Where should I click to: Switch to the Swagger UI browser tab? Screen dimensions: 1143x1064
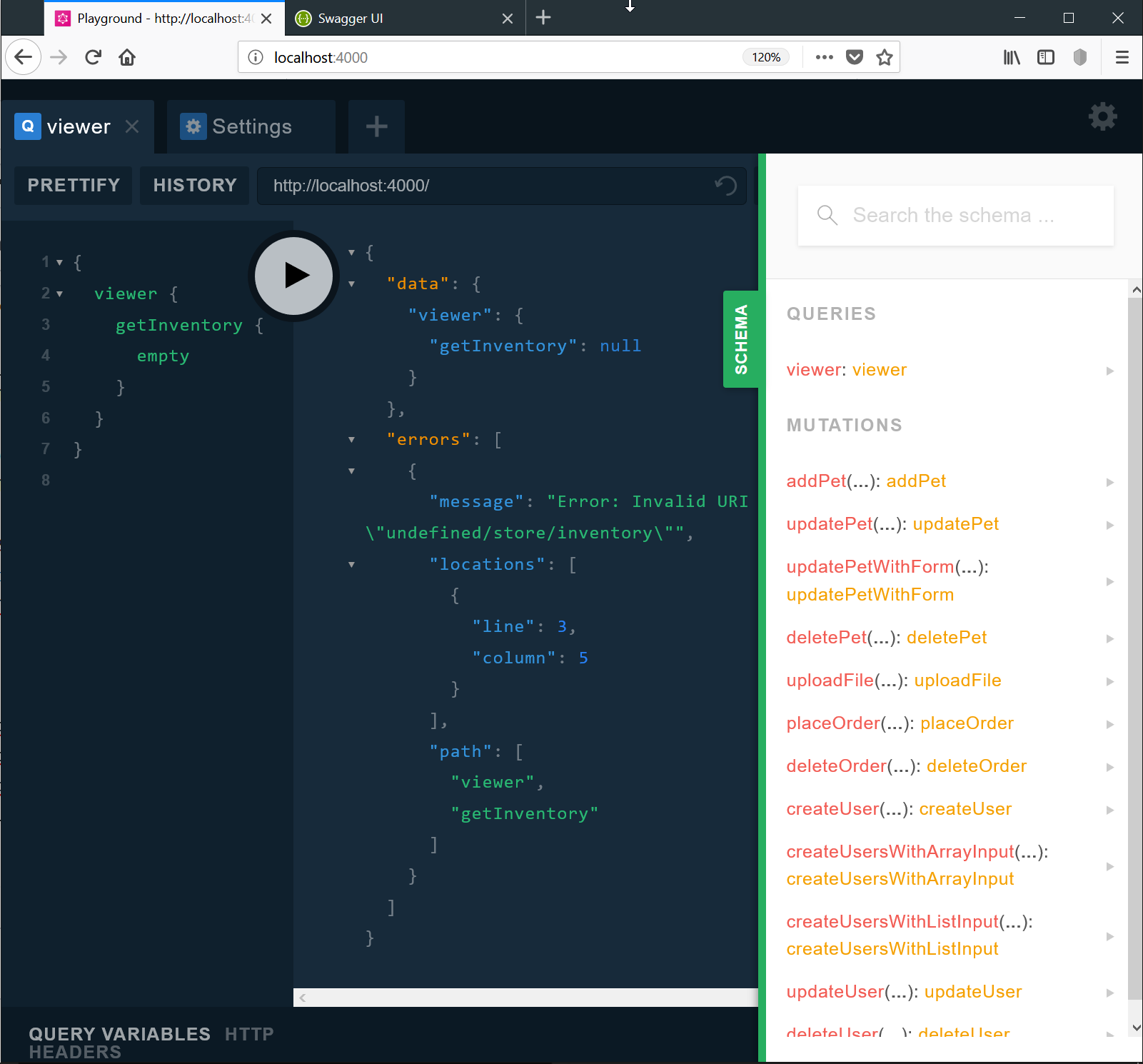(405, 18)
